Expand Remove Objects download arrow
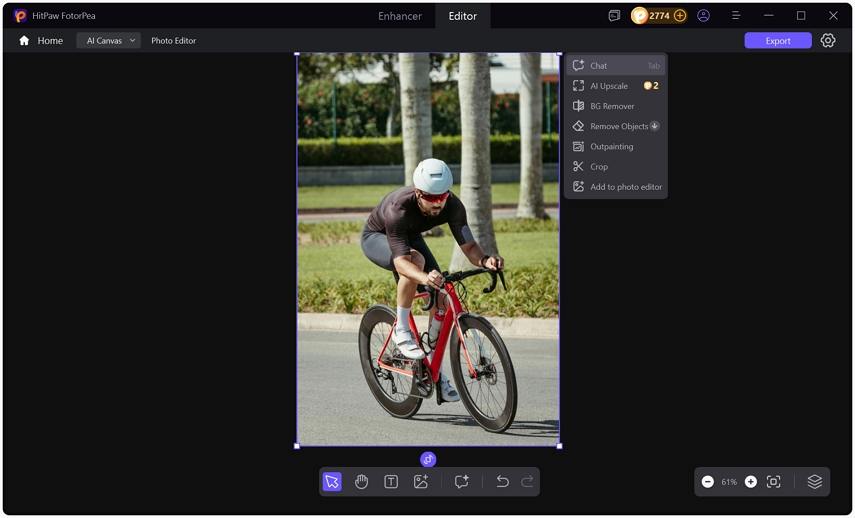 coord(655,126)
